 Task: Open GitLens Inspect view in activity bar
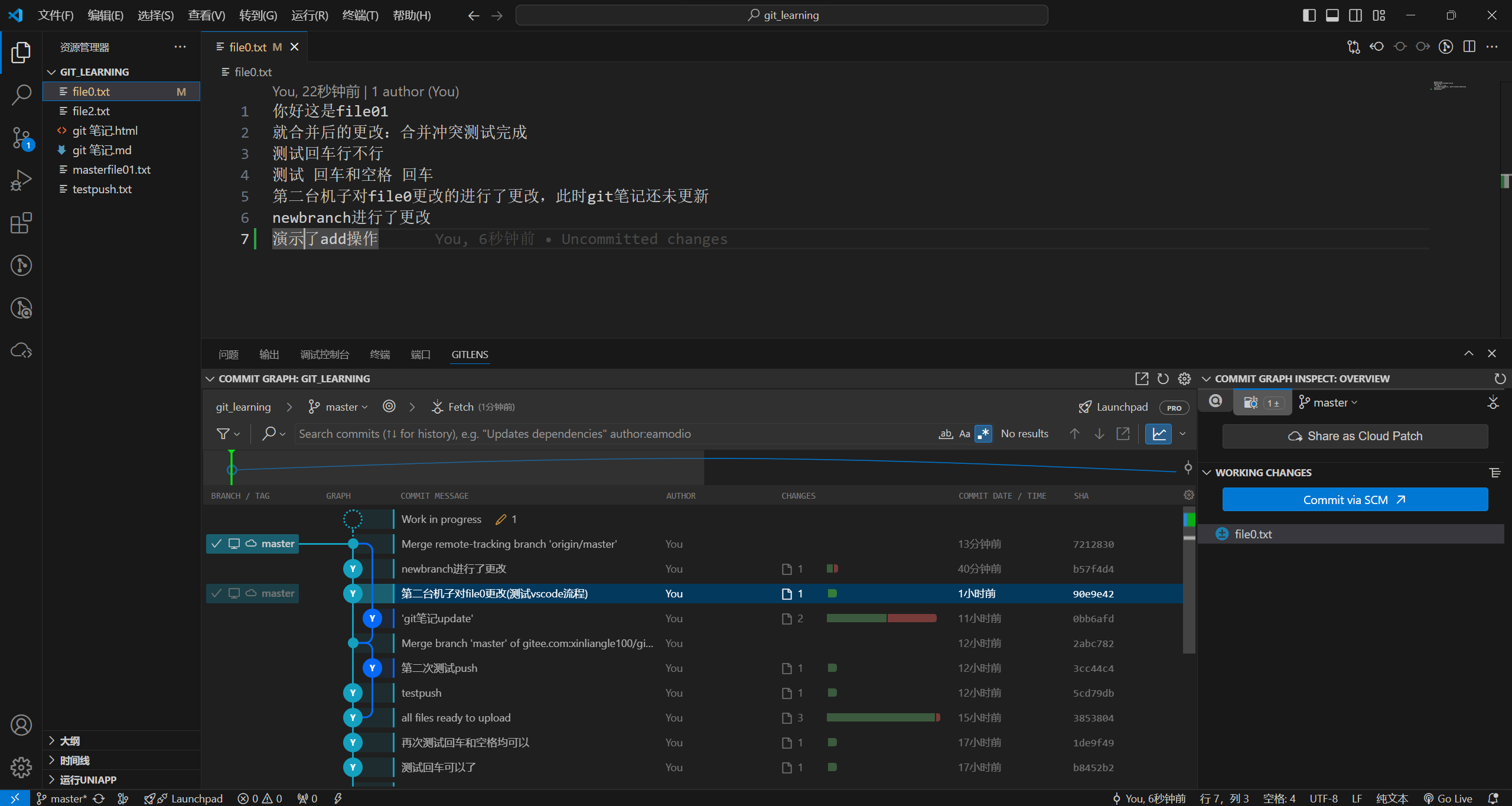point(21,308)
